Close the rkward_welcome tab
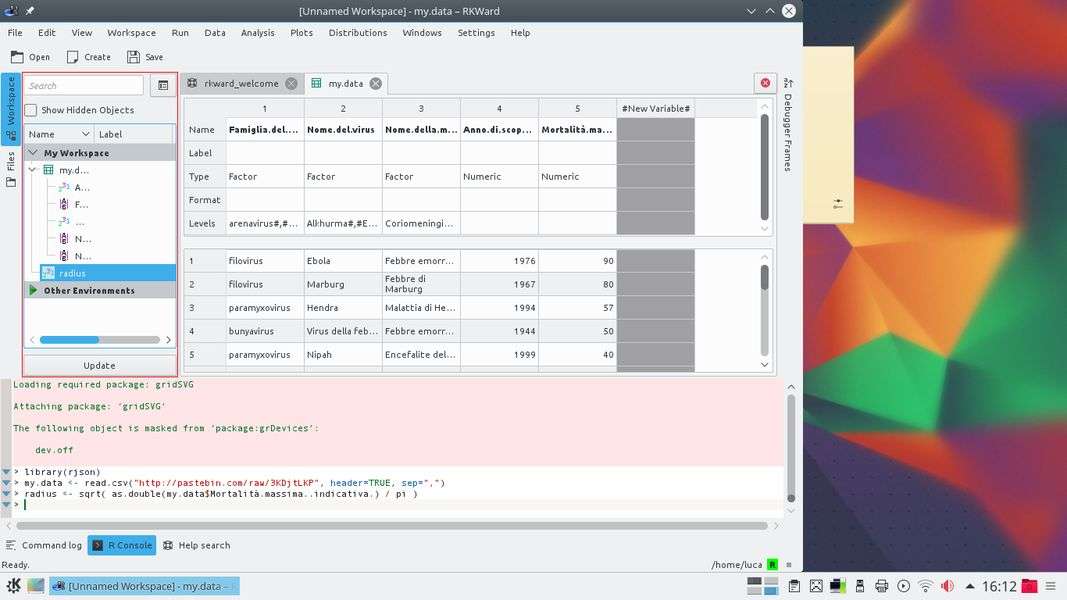 pyautogui.click(x=291, y=84)
